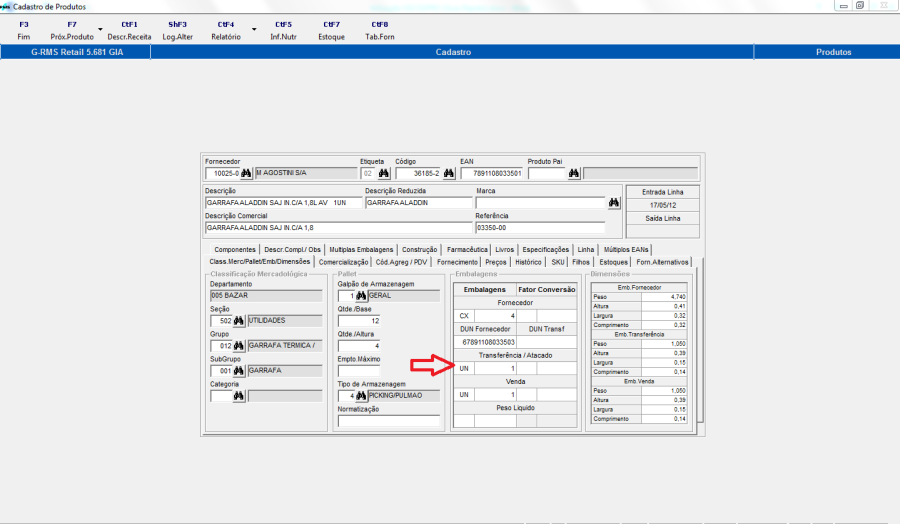
Task: Switch to Estoques tab
Action: tap(614, 262)
